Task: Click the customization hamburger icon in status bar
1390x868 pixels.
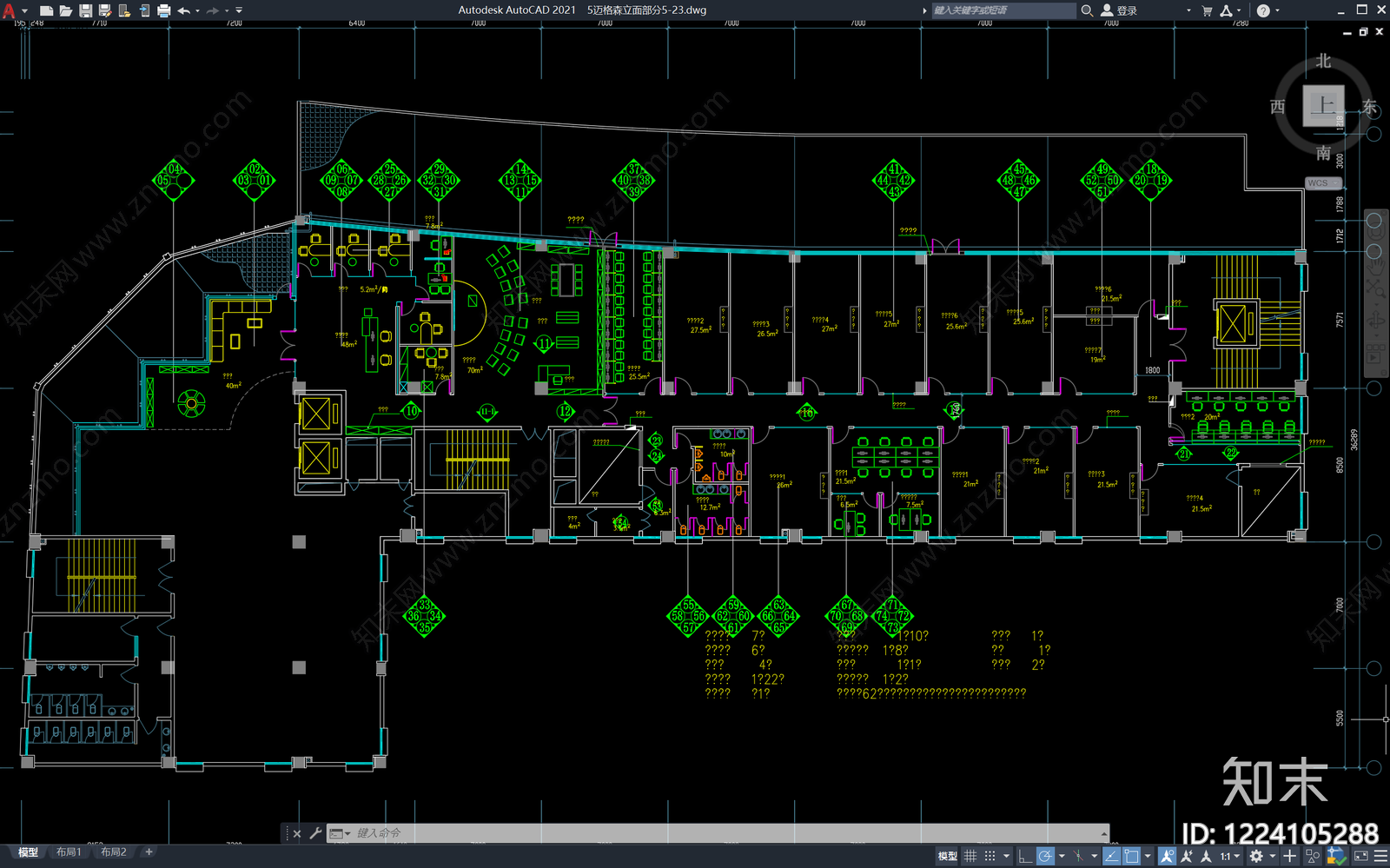Action: (1380, 856)
